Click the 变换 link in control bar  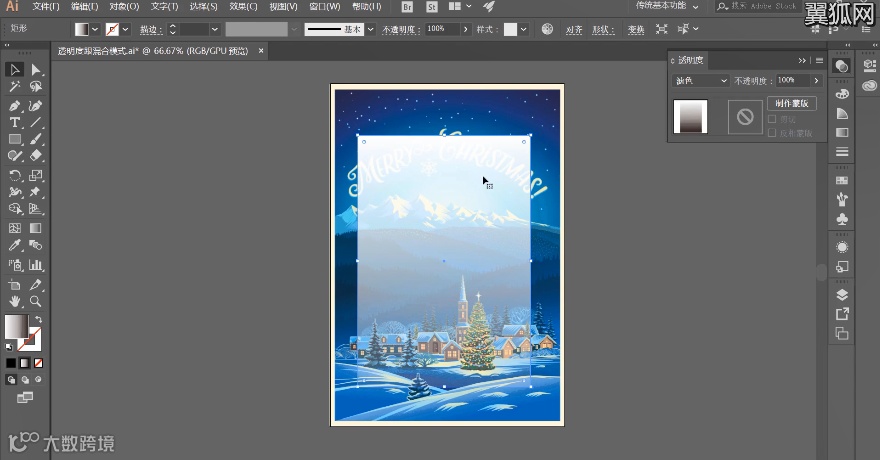[x=636, y=29]
